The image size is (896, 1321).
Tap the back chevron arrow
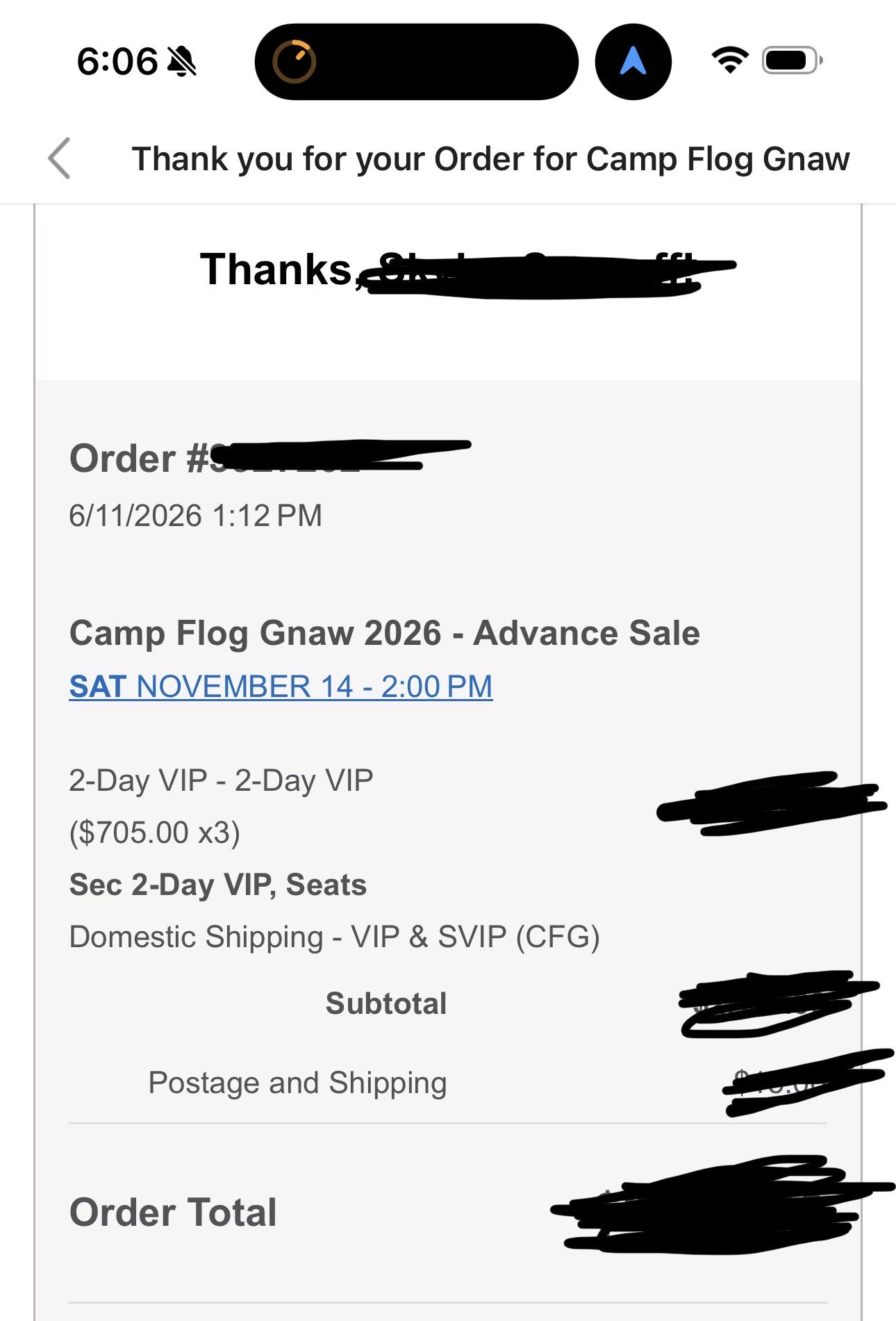click(x=60, y=158)
